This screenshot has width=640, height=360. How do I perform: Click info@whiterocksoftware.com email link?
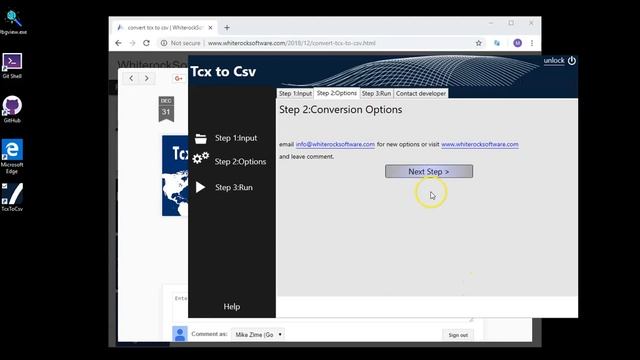point(335,144)
